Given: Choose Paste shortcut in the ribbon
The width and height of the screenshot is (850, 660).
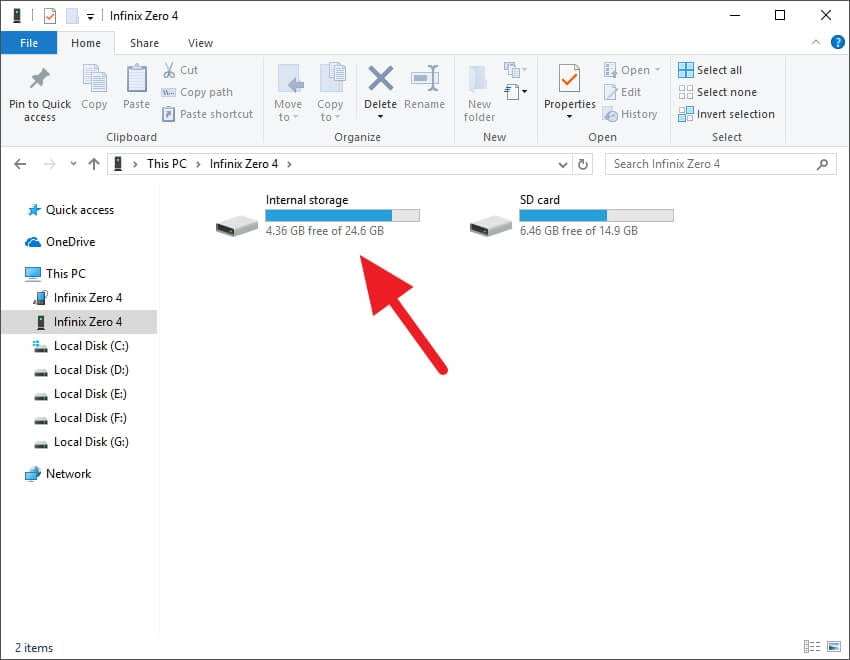Looking at the screenshot, I should coord(207,114).
